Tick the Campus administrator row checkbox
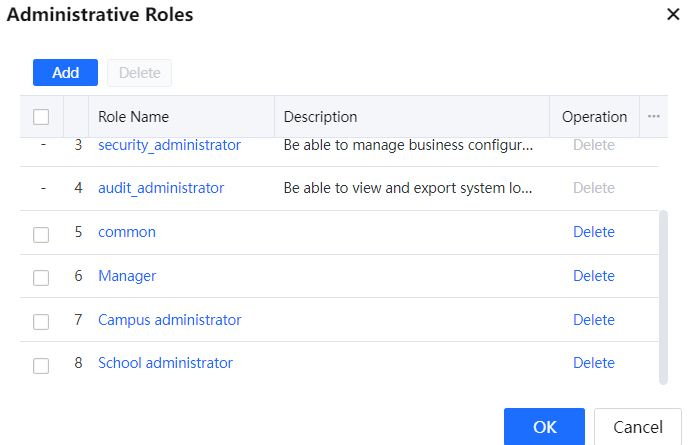The height and width of the screenshot is (445, 694). pyautogui.click(x=41, y=322)
